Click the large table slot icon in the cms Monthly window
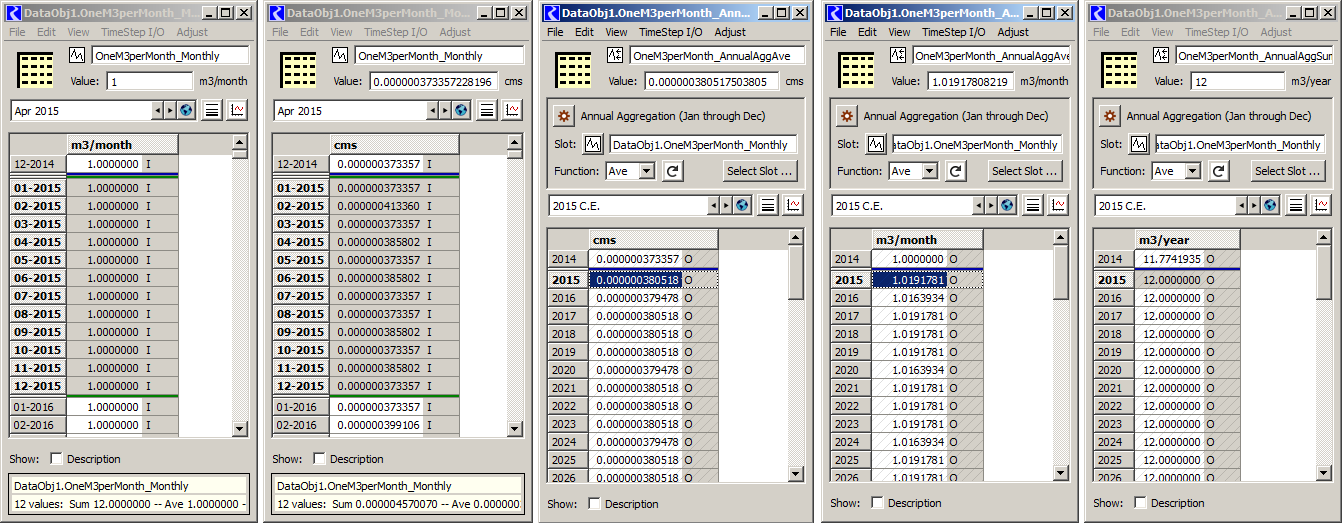1342x523 pixels. click(x=299, y=70)
